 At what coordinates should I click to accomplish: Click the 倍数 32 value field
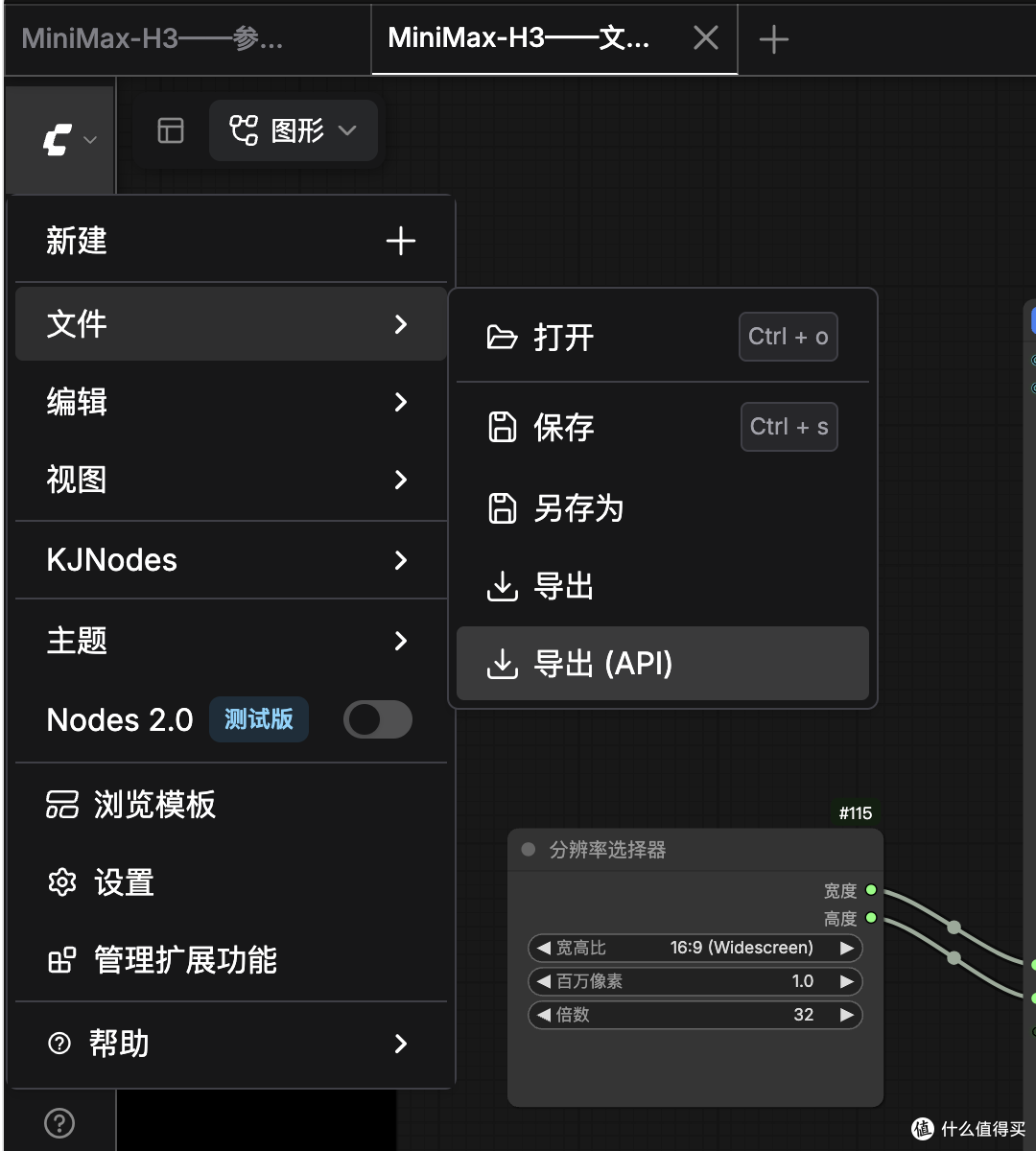[695, 1015]
